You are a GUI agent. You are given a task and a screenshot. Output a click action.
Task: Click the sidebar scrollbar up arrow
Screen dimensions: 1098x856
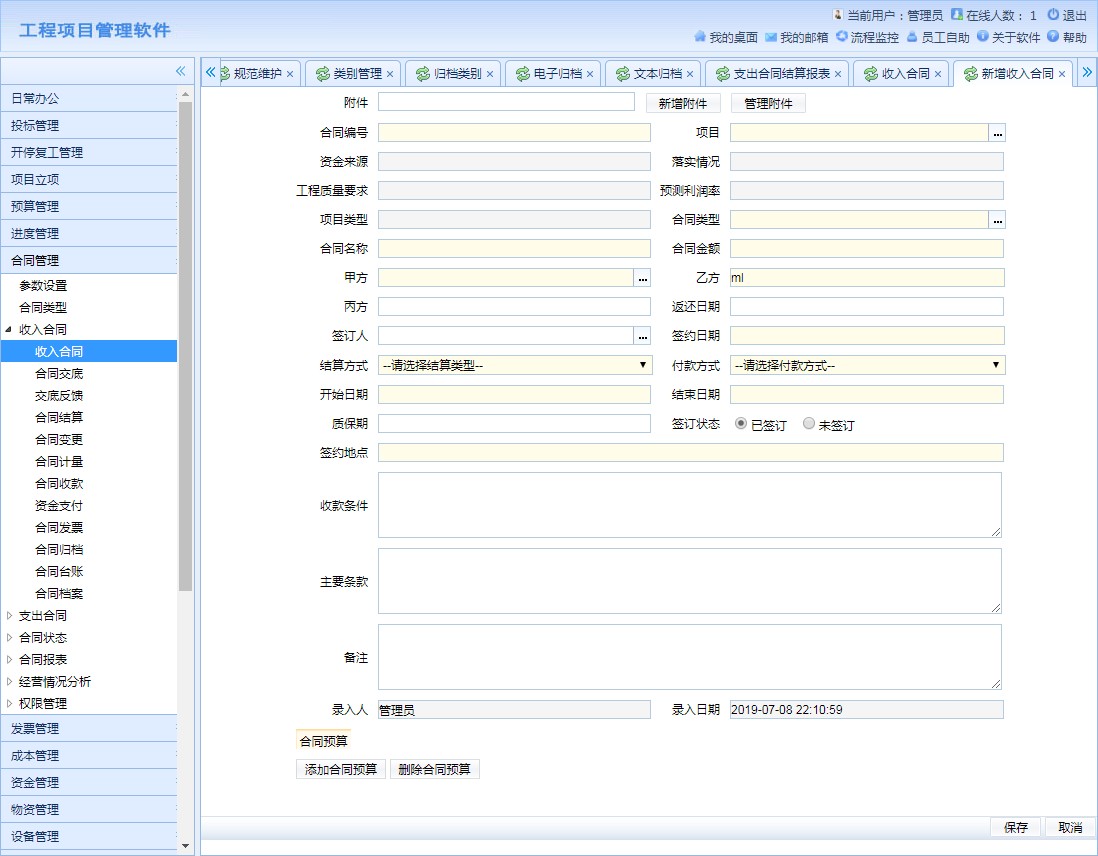(185, 94)
